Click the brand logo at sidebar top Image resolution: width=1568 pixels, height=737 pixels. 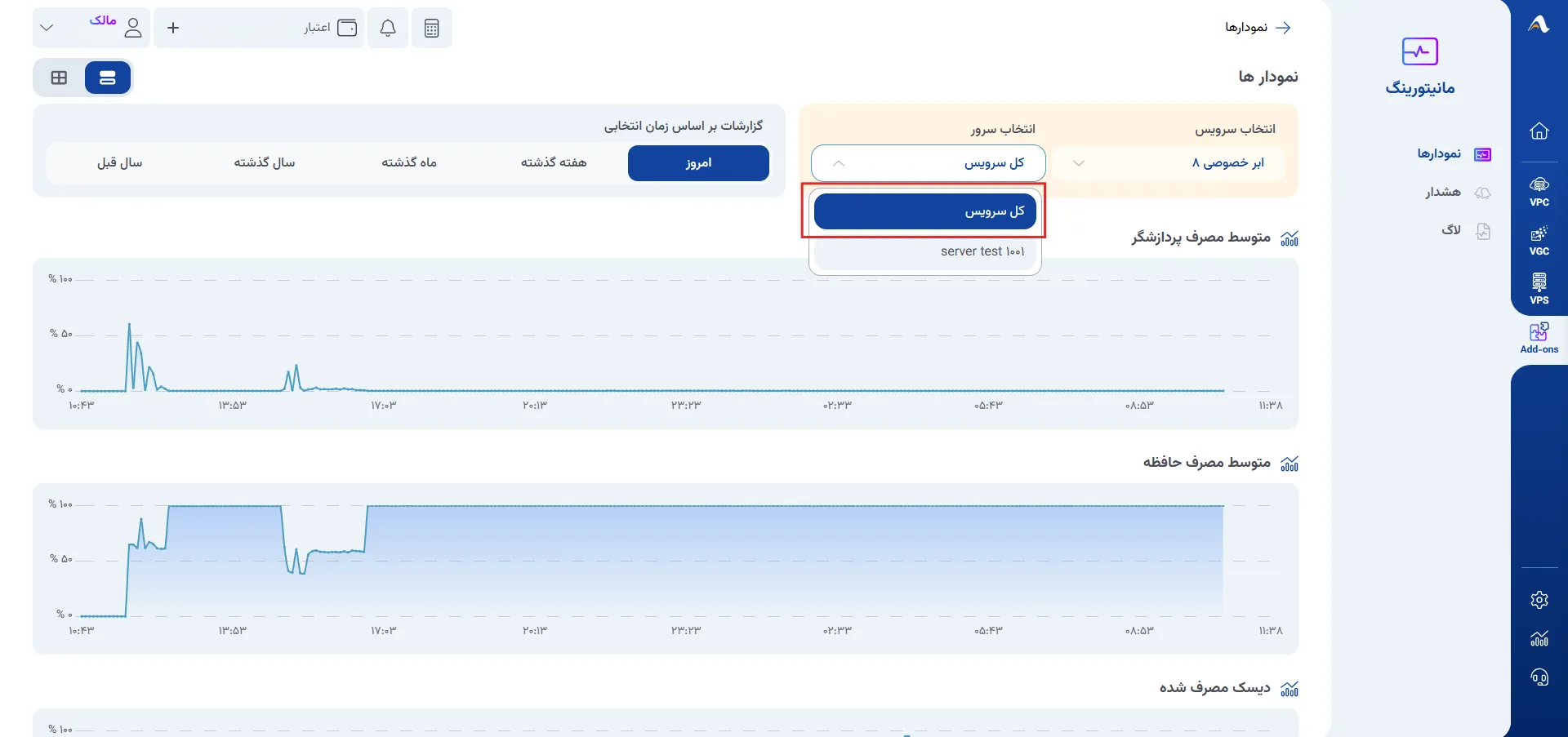(x=1539, y=25)
